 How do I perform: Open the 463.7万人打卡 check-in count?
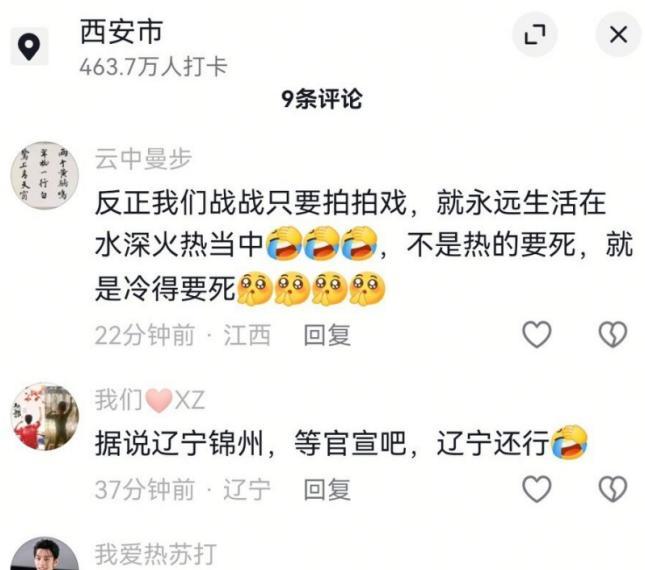tap(153, 67)
